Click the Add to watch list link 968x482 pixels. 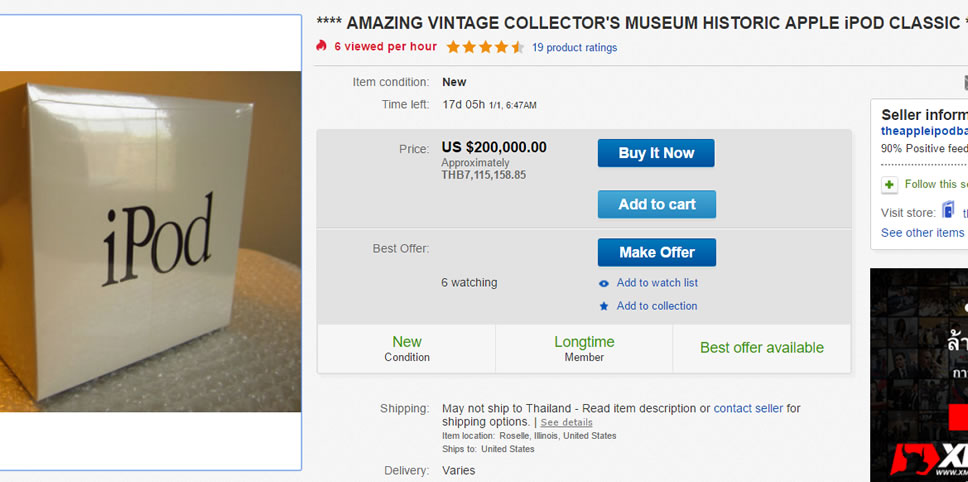click(657, 283)
